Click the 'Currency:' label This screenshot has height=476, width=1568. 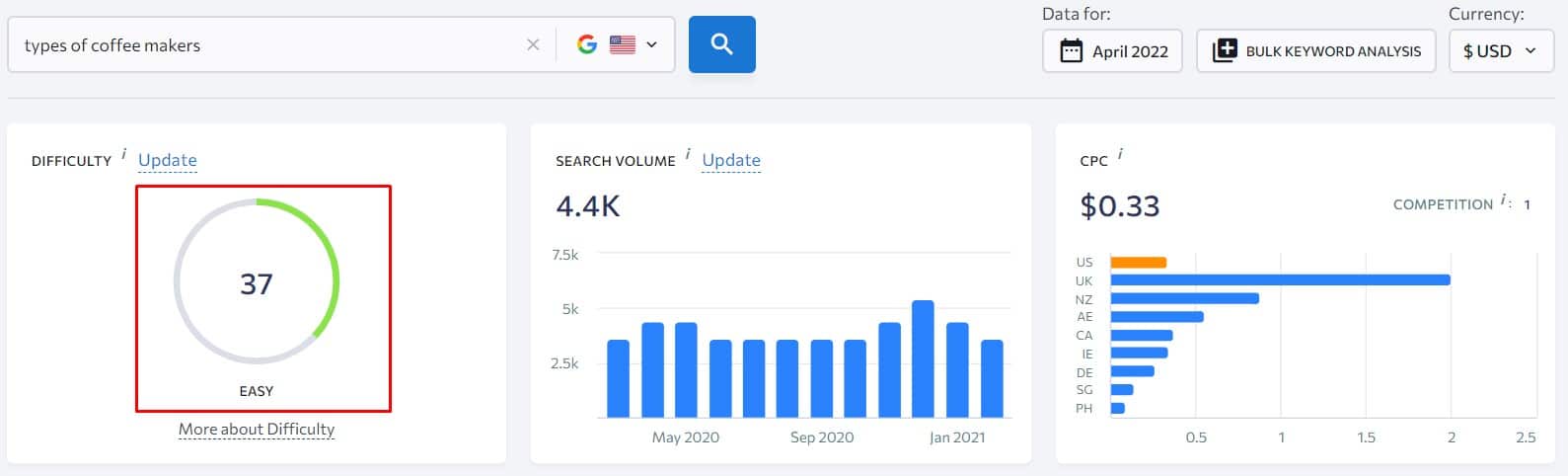tap(1486, 14)
